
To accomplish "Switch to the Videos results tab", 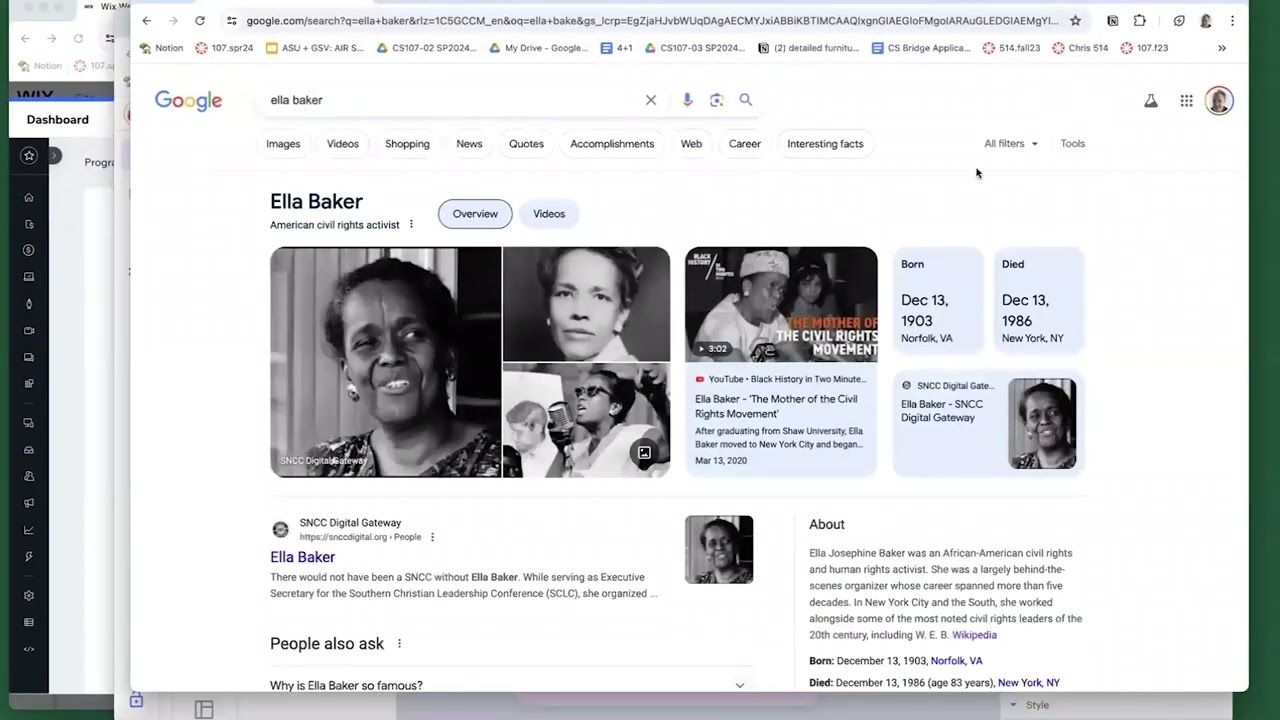I will (342, 144).
